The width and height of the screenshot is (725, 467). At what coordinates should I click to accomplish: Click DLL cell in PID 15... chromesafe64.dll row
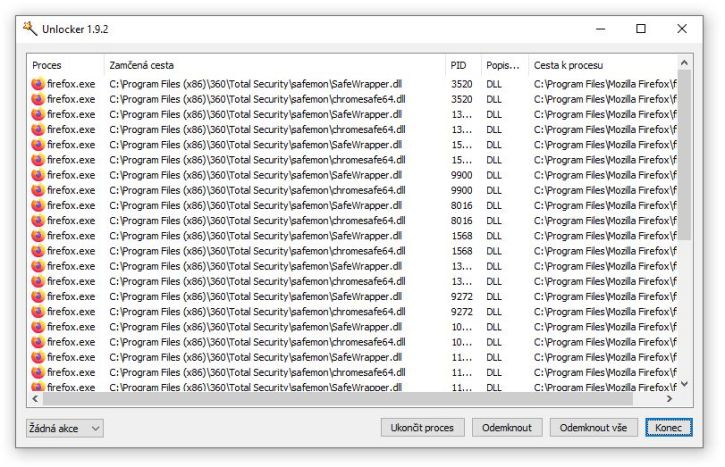(x=494, y=160)
